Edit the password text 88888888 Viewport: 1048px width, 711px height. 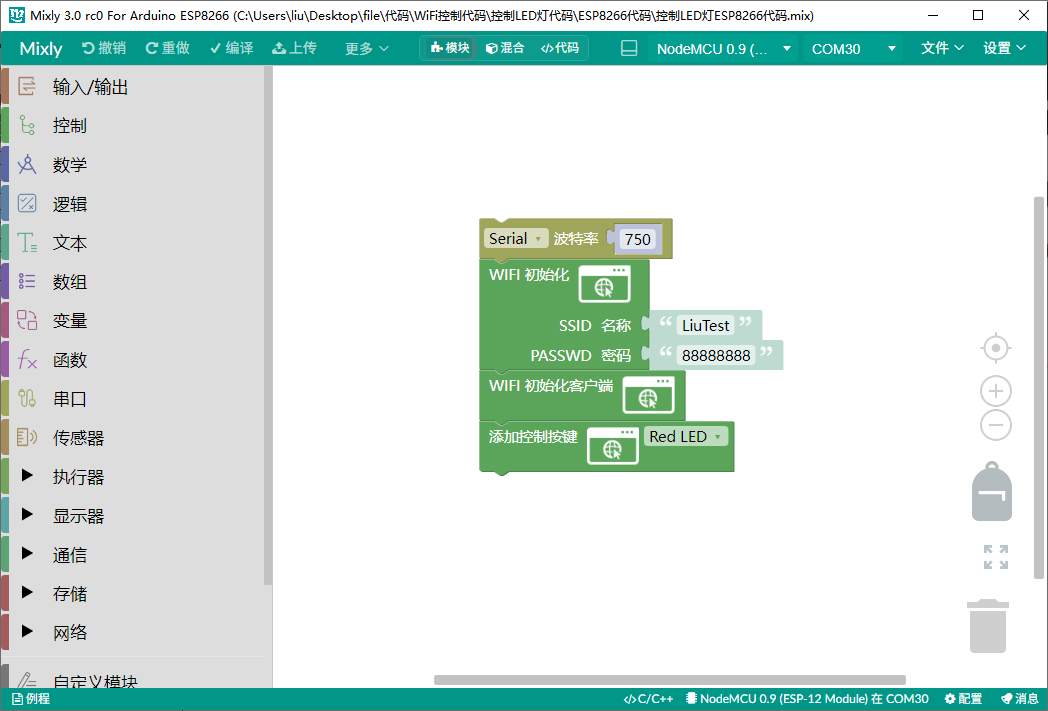point(716,356)
